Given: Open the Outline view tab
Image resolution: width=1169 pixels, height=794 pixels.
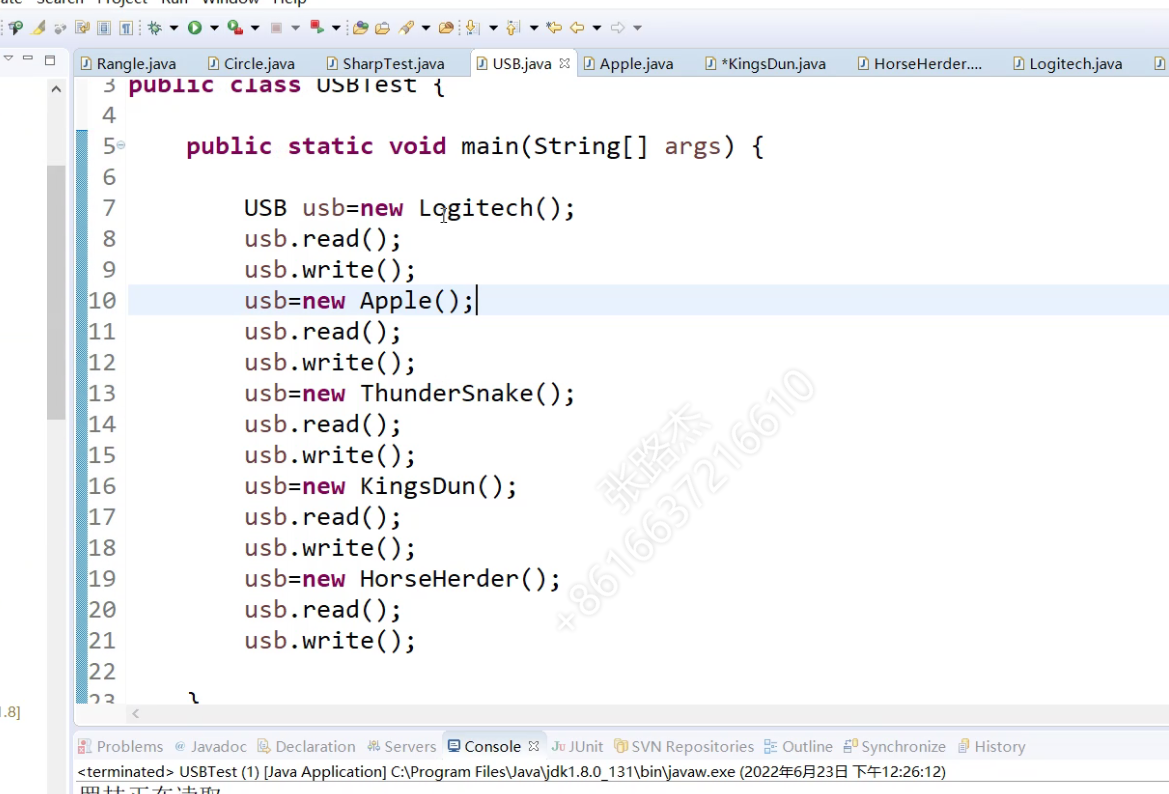Looking at the screenshot, I should point(798,746).
